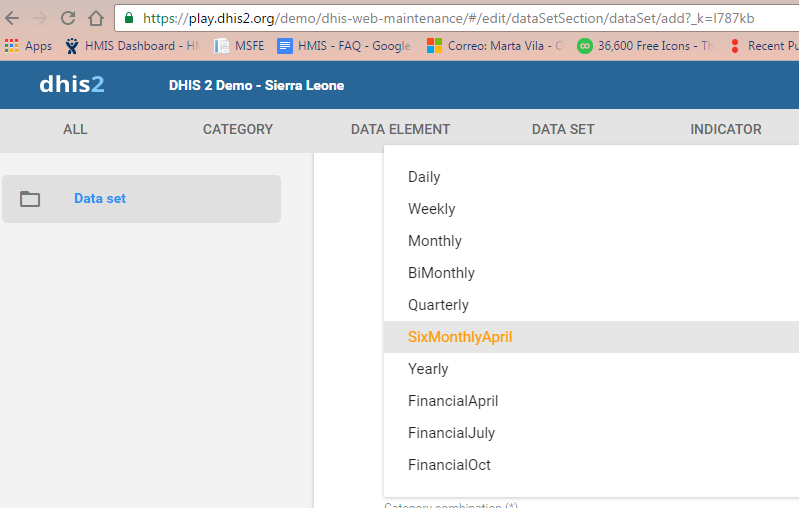
Task: Select Data set in the sidebar
Action: click(142, 199)
